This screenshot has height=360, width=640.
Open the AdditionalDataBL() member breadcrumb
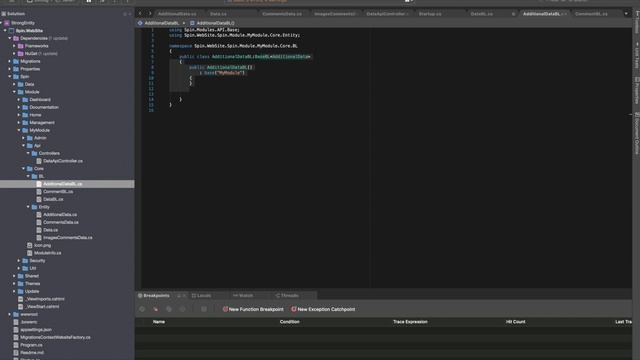coord(212,23)
